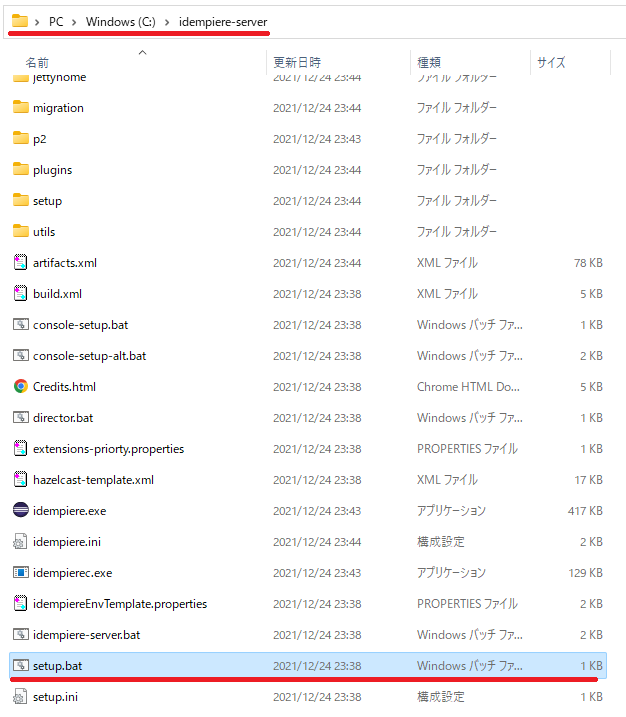Expand the chevron after Windows (C:) in path

point(167,22)
